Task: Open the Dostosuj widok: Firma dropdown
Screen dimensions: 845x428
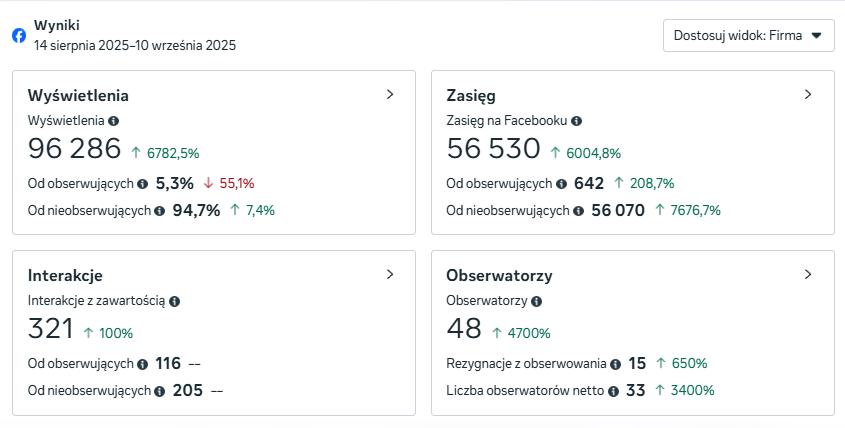Action: click(748, 35)
